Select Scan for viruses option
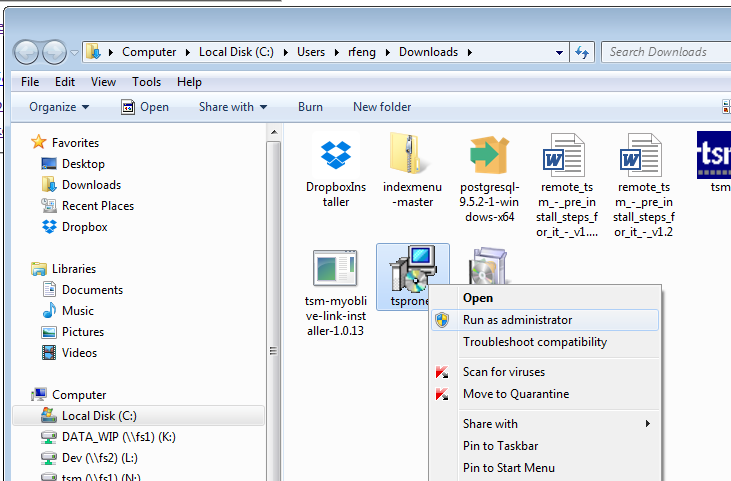The height and width of the screenshot is (481, 731). 503,372
